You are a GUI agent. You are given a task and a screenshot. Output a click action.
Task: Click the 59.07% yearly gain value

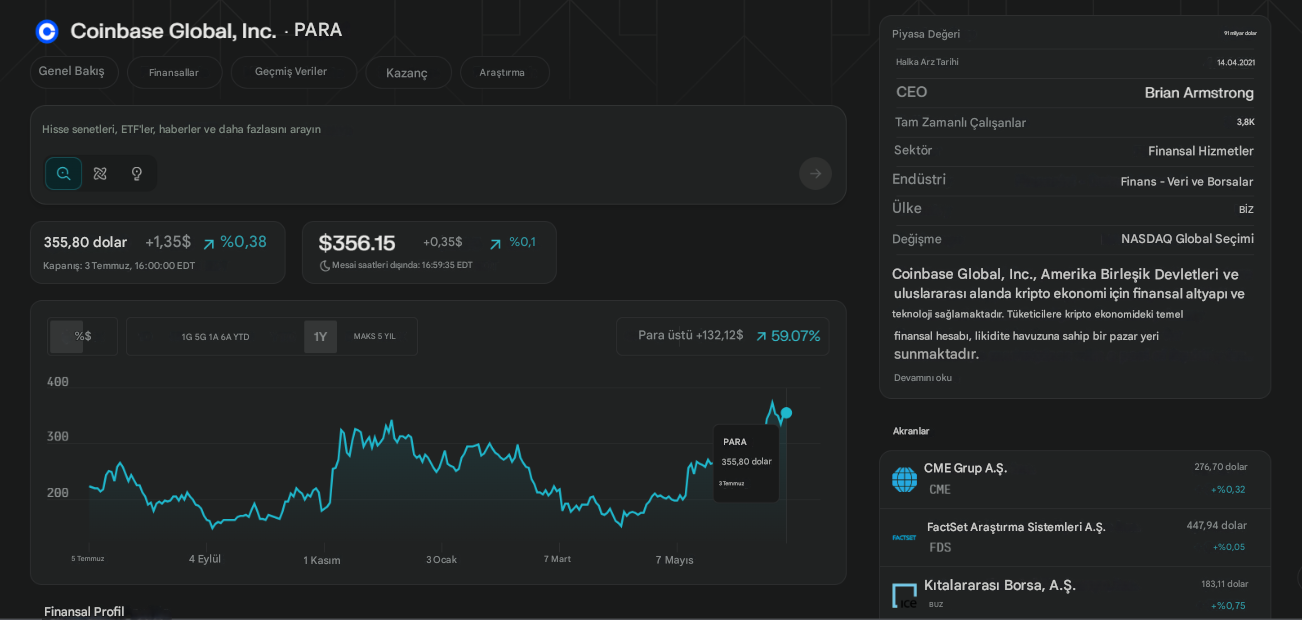point(796,336)
